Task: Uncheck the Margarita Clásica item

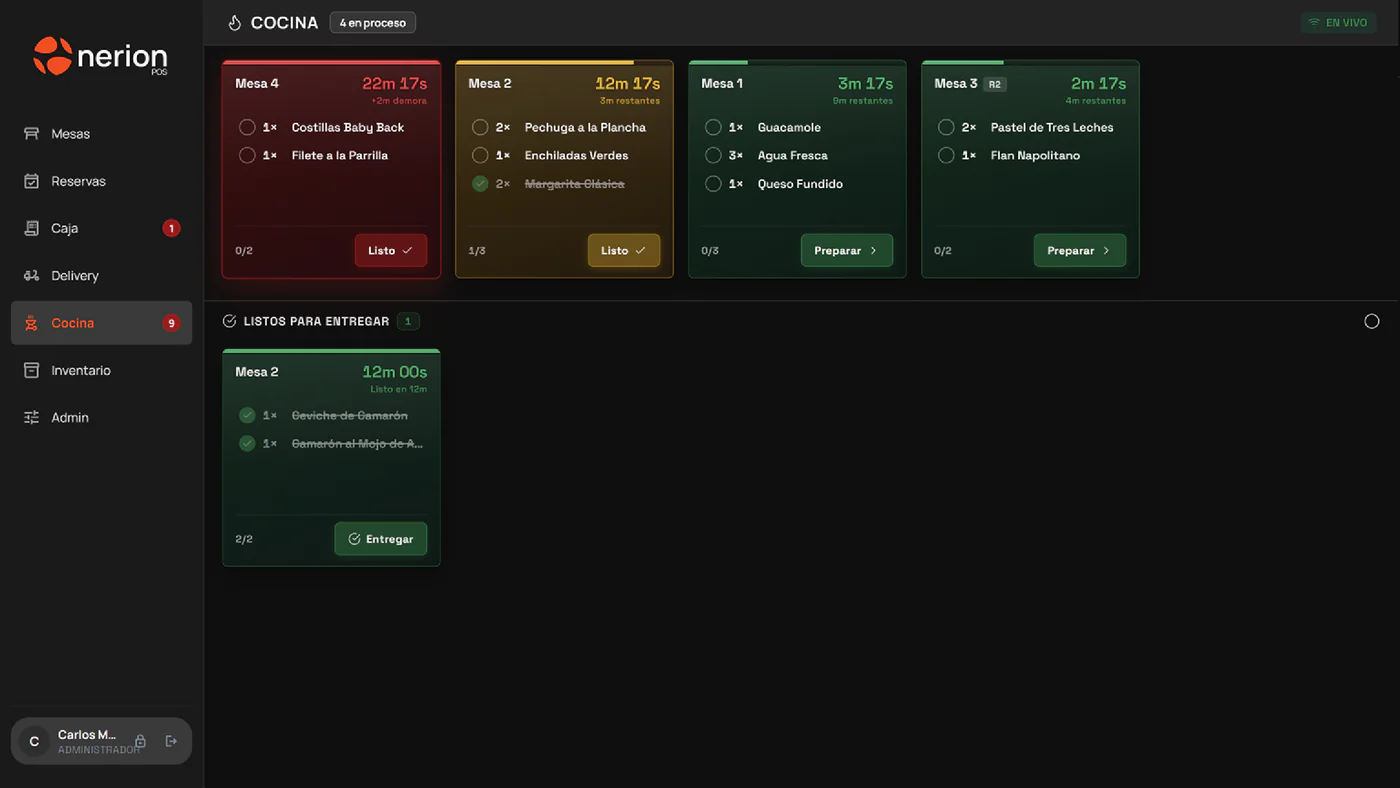Action: coord(480,184)
